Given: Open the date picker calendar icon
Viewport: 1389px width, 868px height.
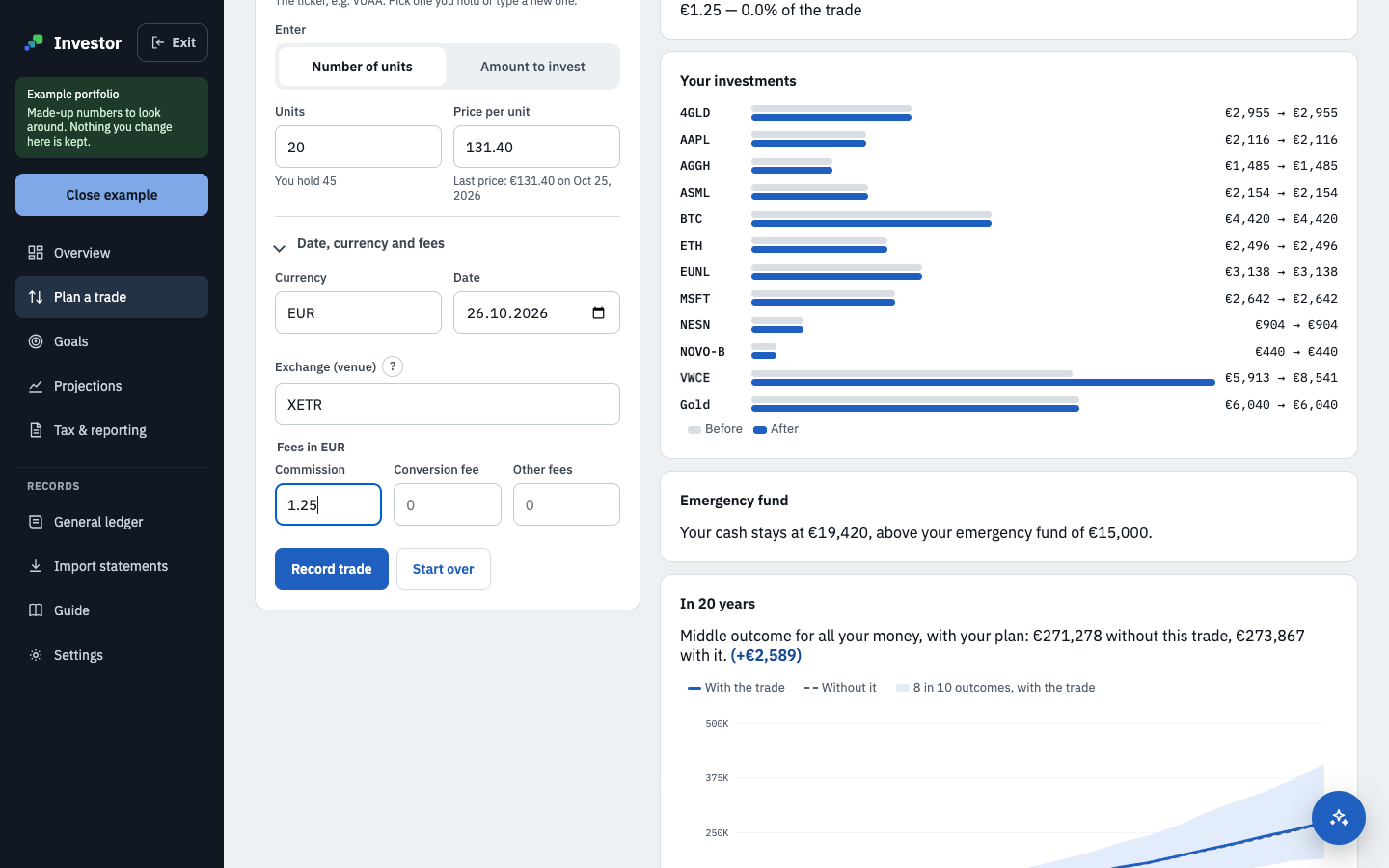Looking at the screenshot, I should tap(598, 312).
